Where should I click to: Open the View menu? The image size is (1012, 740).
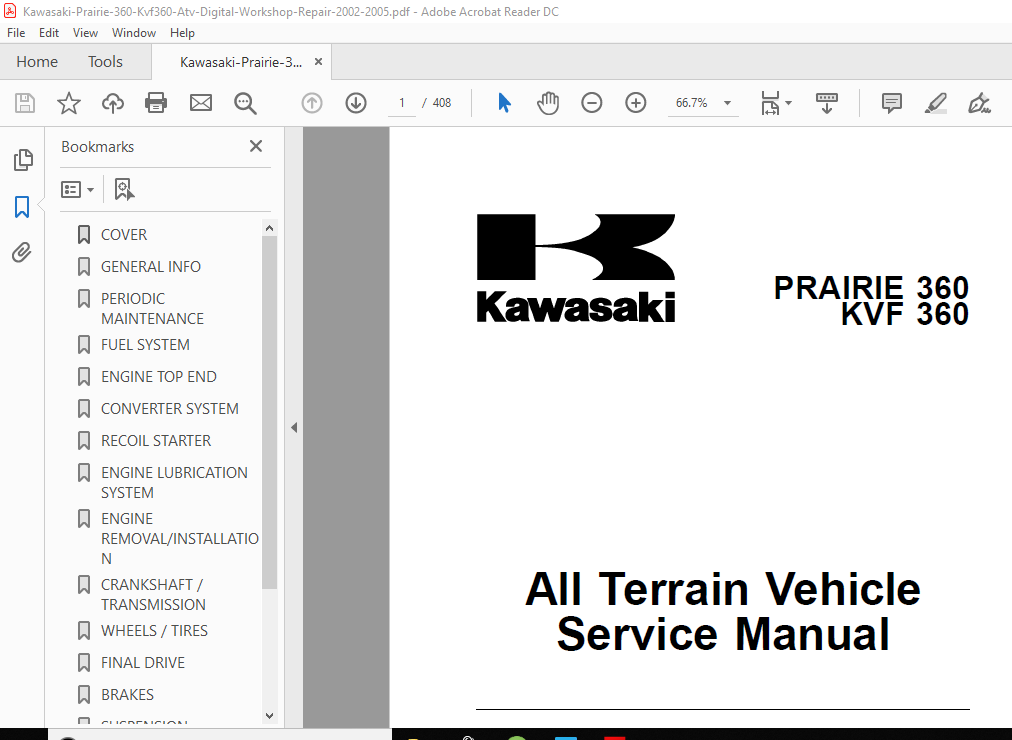(85, 33)
